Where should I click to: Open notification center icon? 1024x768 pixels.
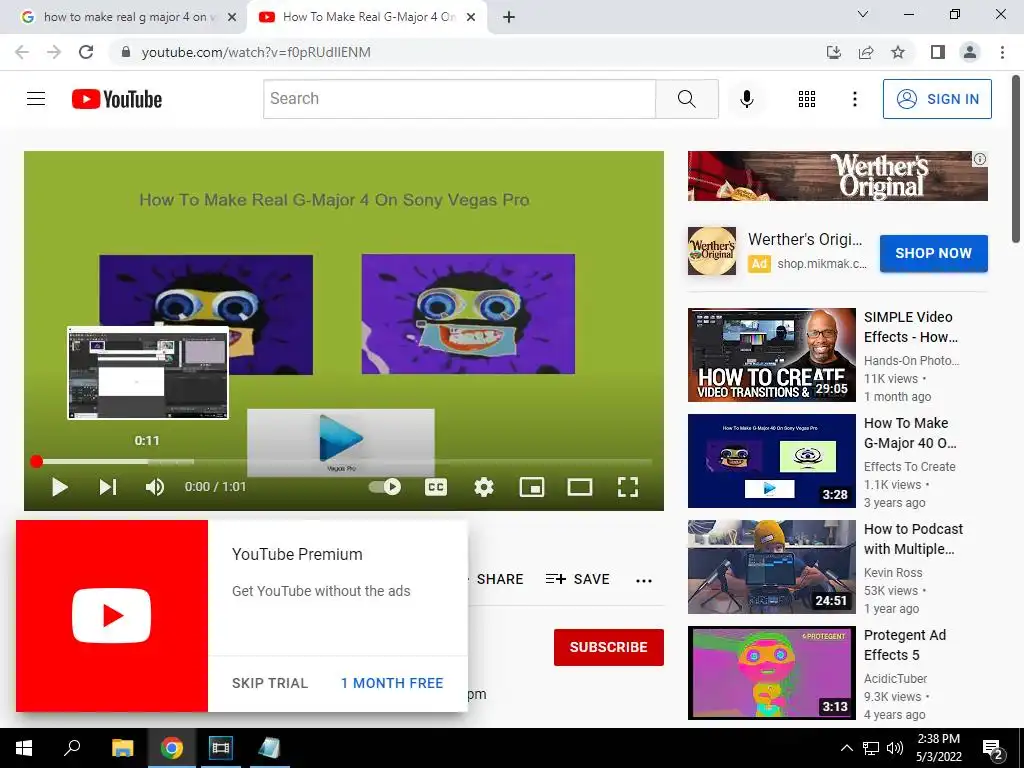993,749
